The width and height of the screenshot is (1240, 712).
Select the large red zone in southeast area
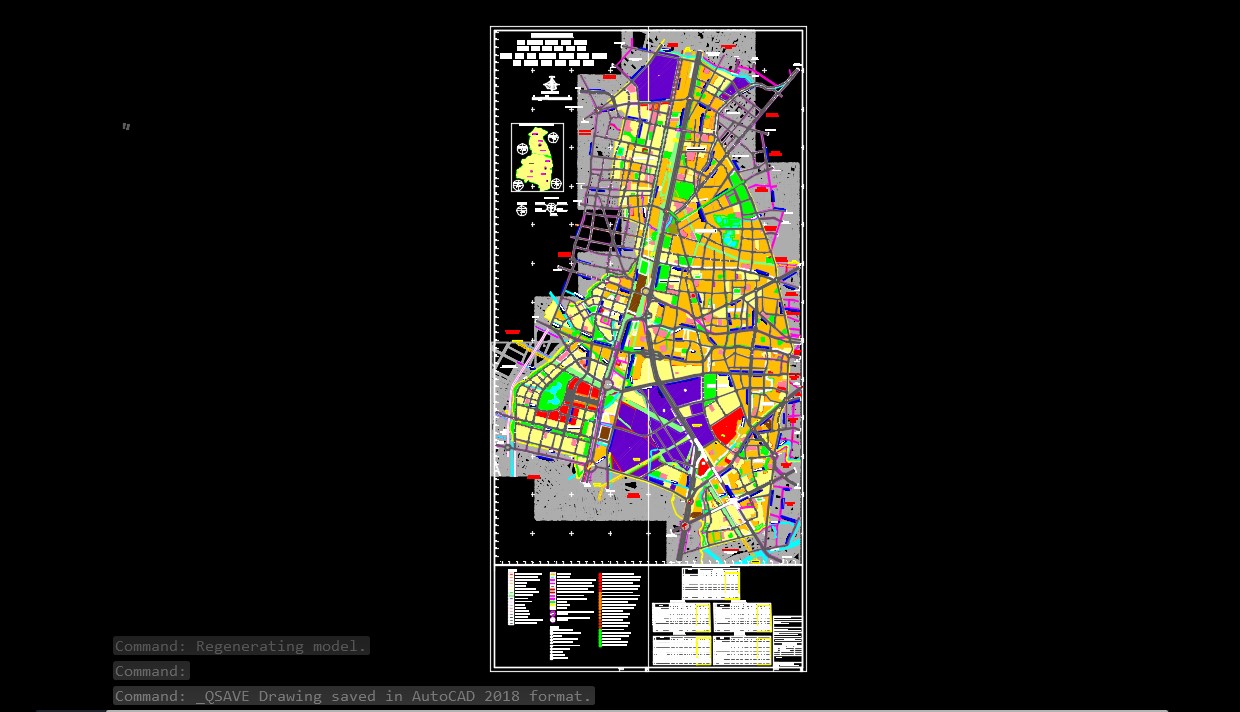pyautogui.click(x=726, y=428)
